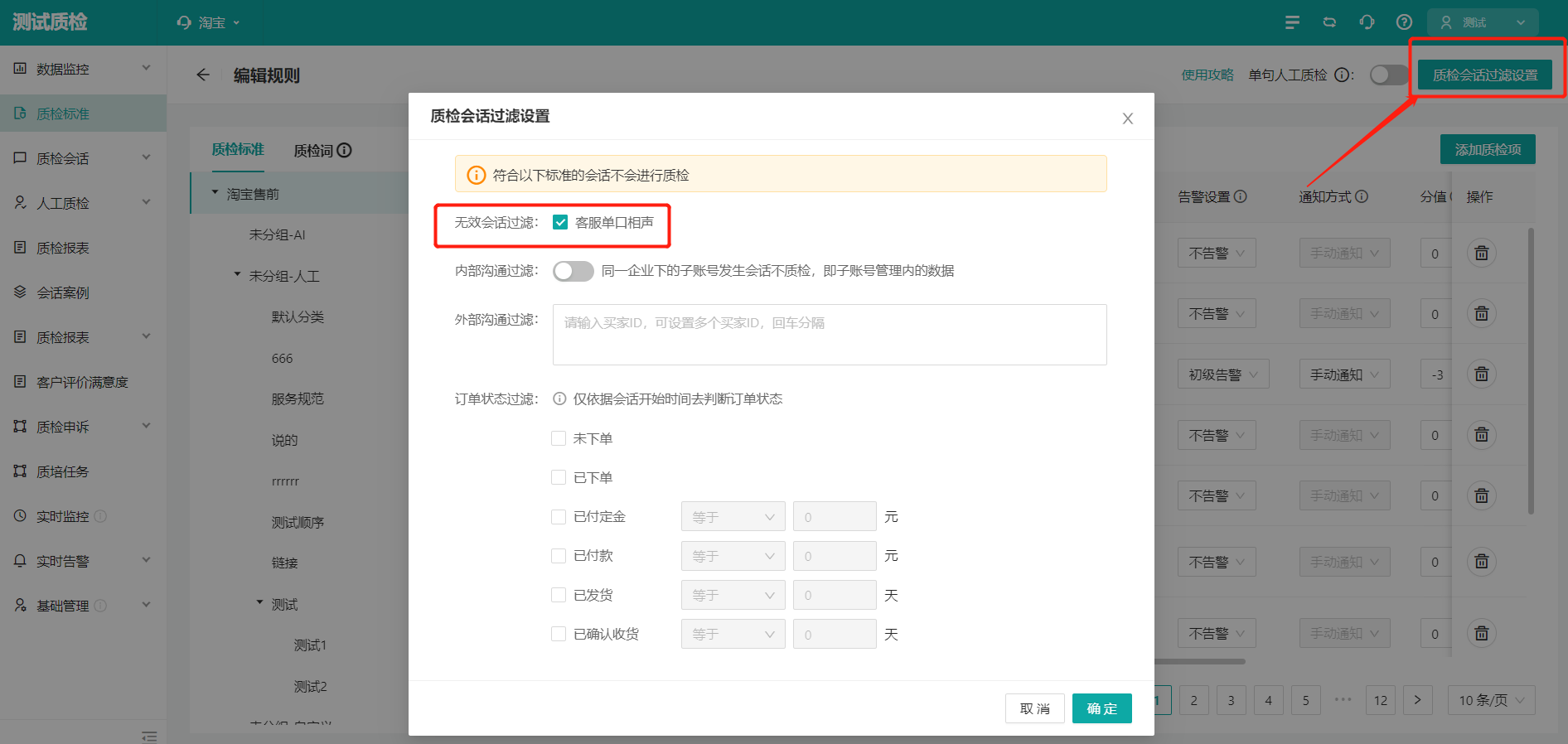The width and height of the screenshot is (1568, 744).
Task: Click info icon next to 通知方式 header
Action: coord(1362,196)
